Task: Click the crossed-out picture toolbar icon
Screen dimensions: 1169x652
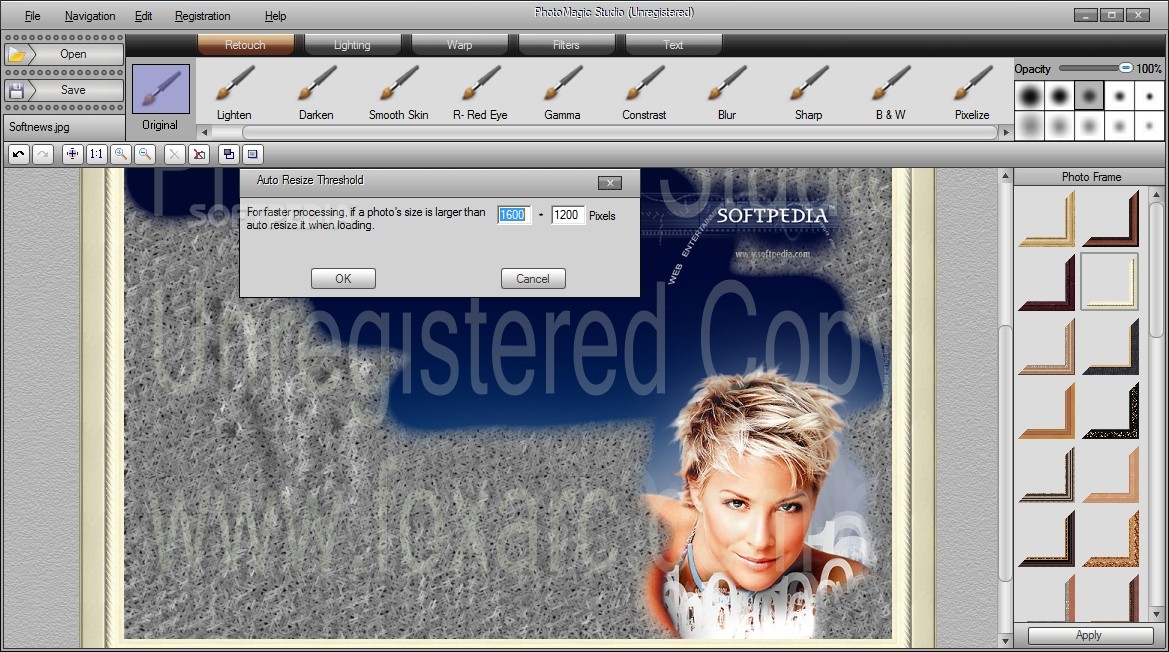Action: tap(199, 154)
